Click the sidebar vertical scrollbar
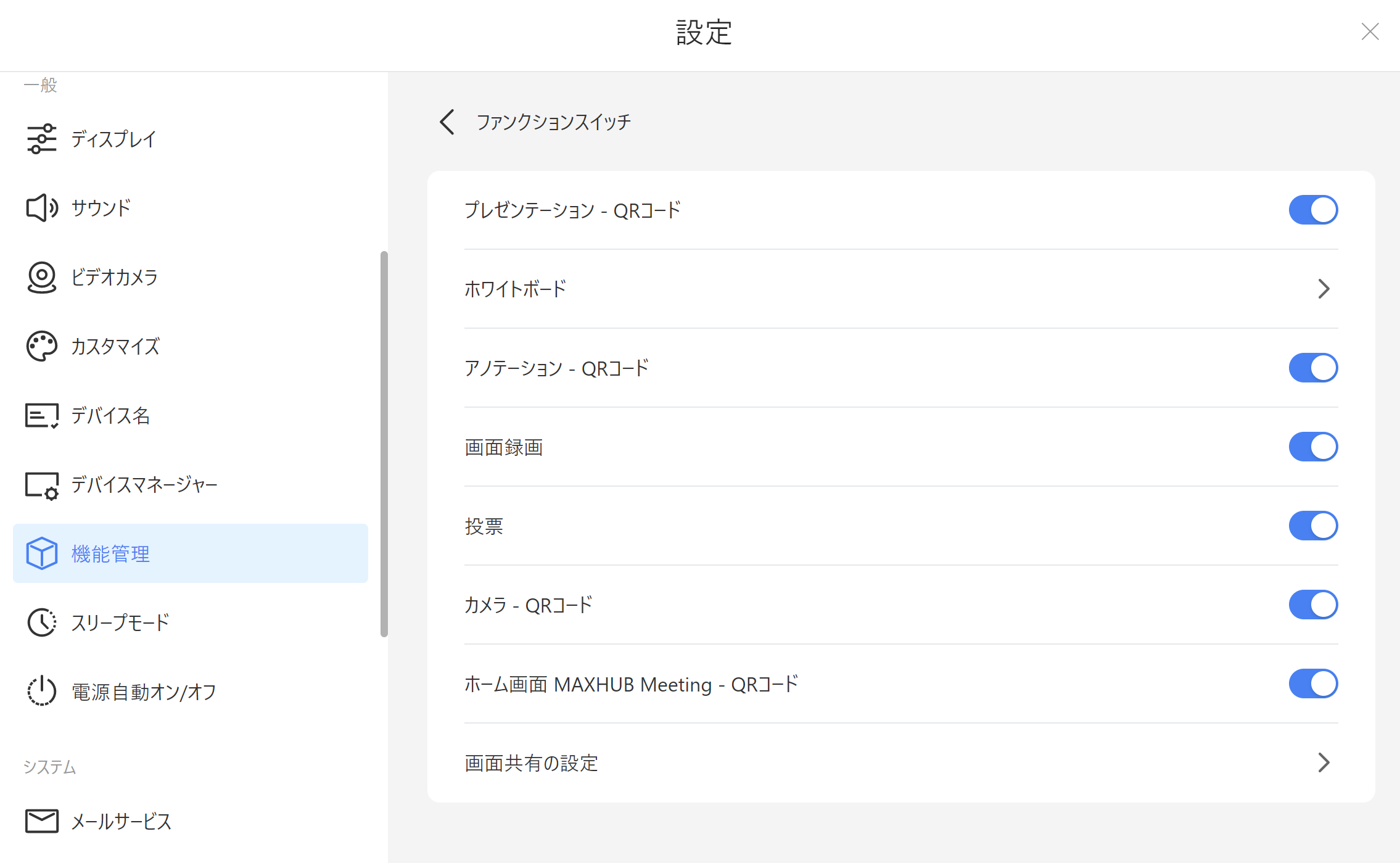The width and height of the screenshot is (1400, 863). (384, 444)
